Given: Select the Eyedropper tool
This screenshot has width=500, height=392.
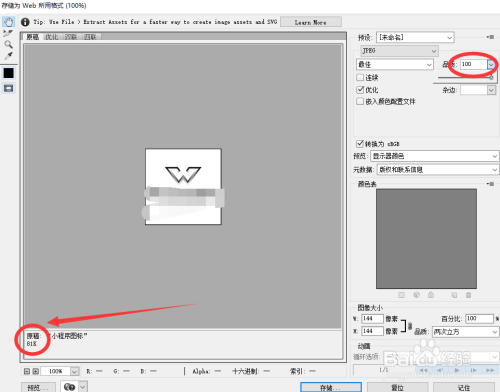Looking at the screenshot, I should point(8,55).
